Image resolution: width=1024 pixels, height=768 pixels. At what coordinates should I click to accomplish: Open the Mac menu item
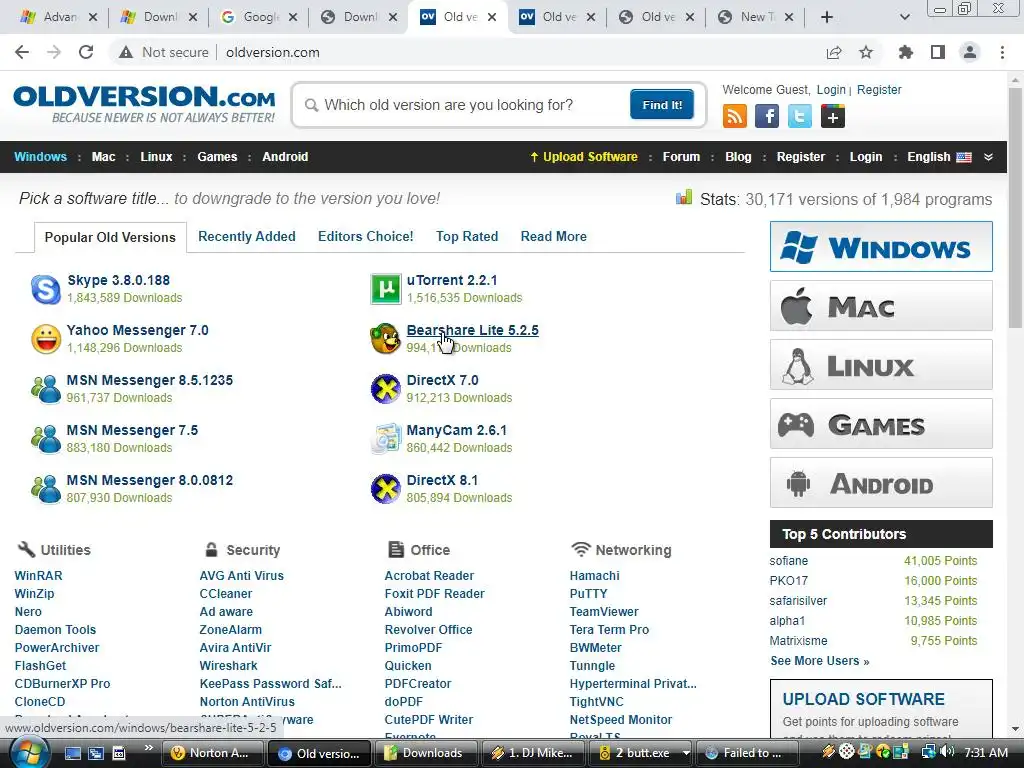click(x=103, y=157)
